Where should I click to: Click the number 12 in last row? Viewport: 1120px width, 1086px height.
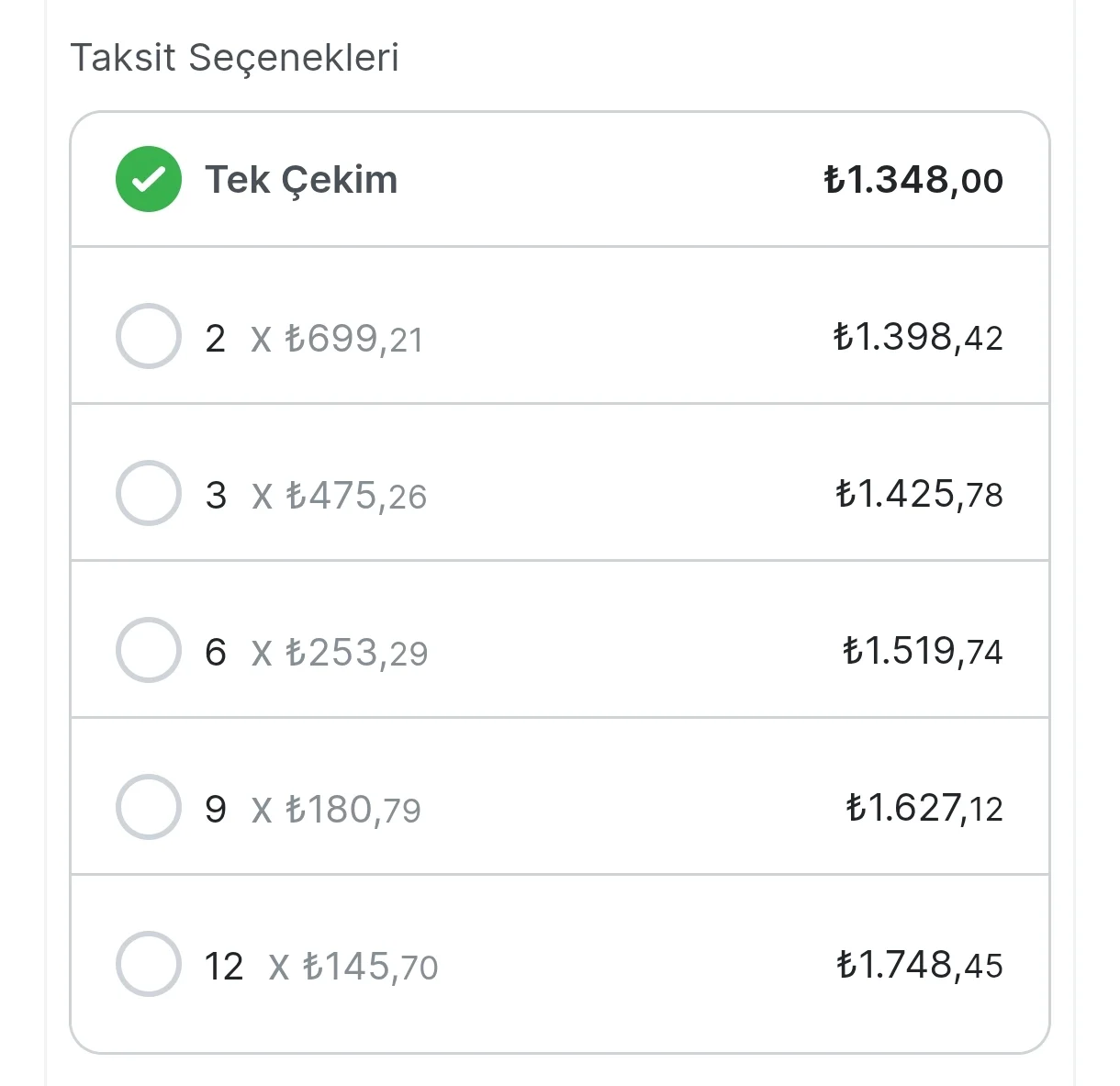[x=224, y=967]
